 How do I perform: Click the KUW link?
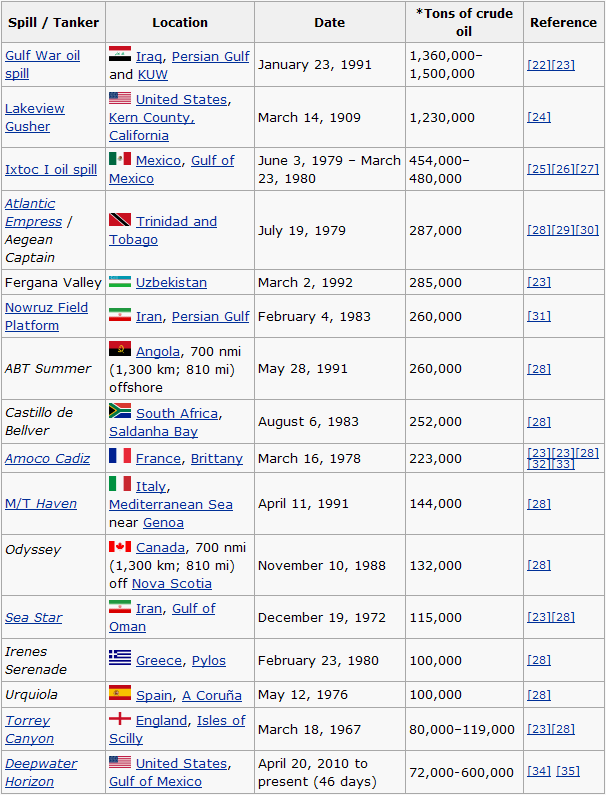pos(153,75)
